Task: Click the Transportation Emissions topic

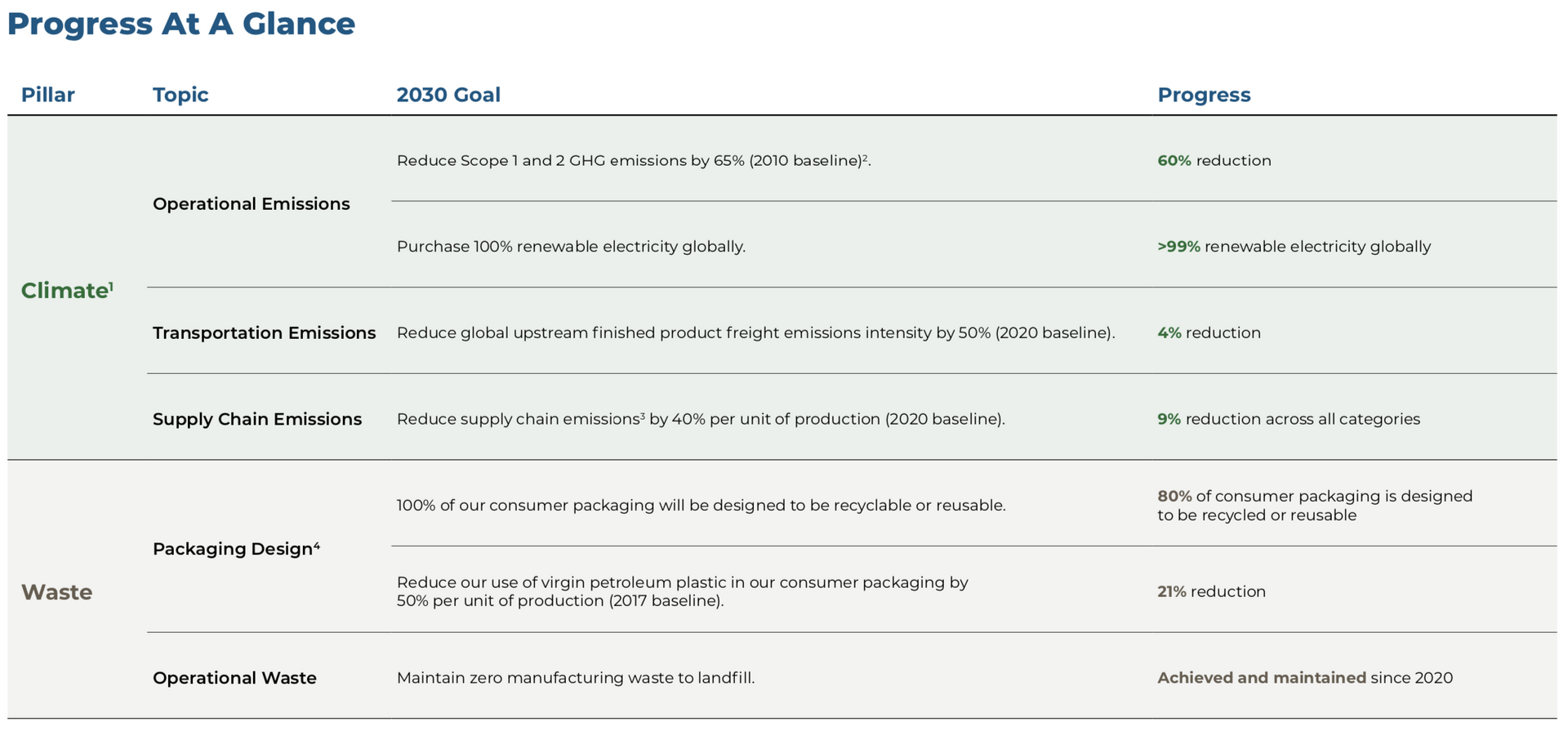Action: click(264, 333)
